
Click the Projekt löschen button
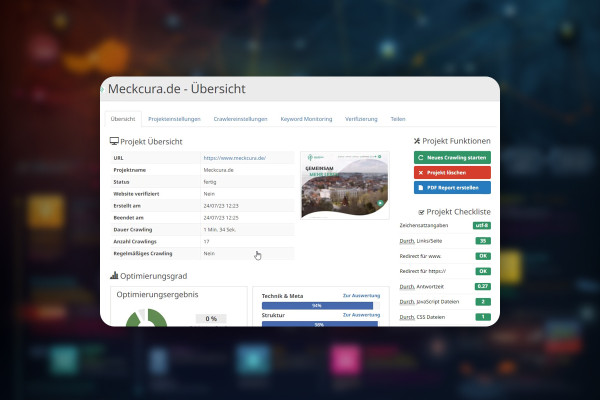(x=452, y=173)
